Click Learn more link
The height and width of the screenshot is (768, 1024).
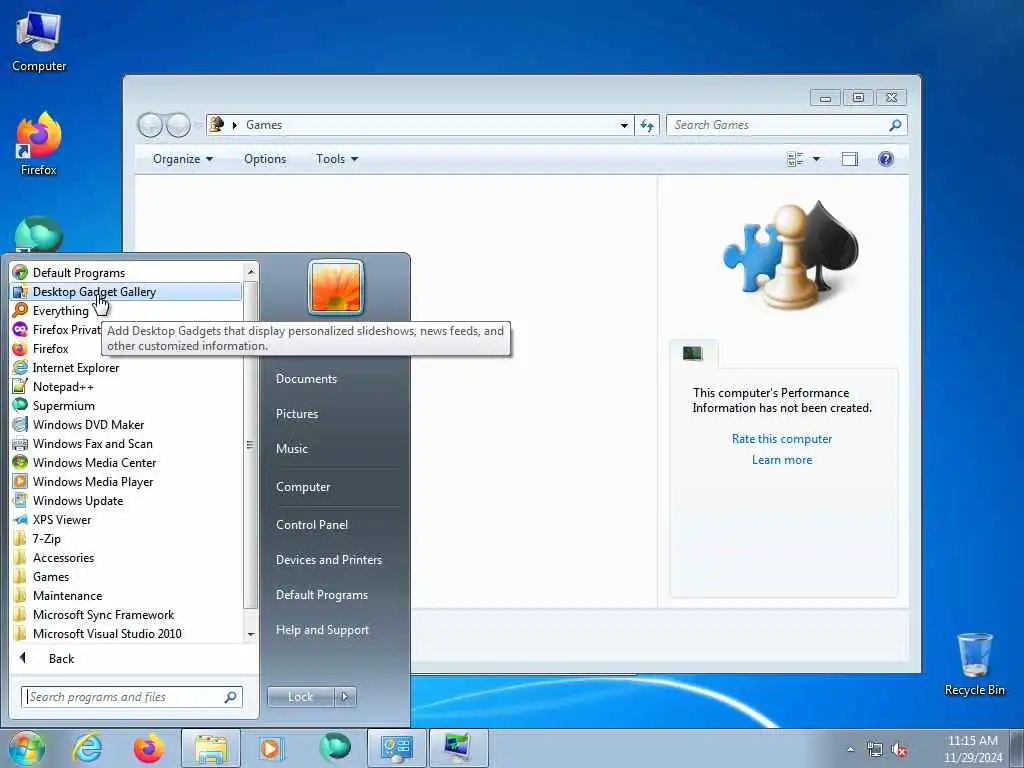click(782, 460)
